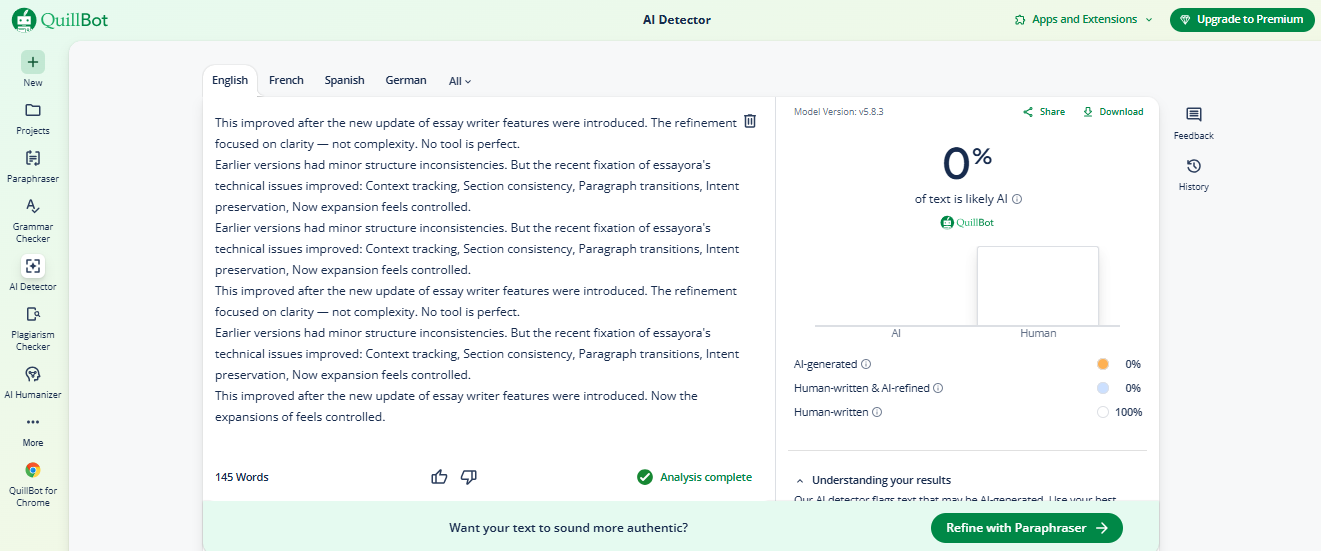1321x551 pixels.
Task: Click the blue AI-refined color swatch
Action: click(x=1103, y=388)
